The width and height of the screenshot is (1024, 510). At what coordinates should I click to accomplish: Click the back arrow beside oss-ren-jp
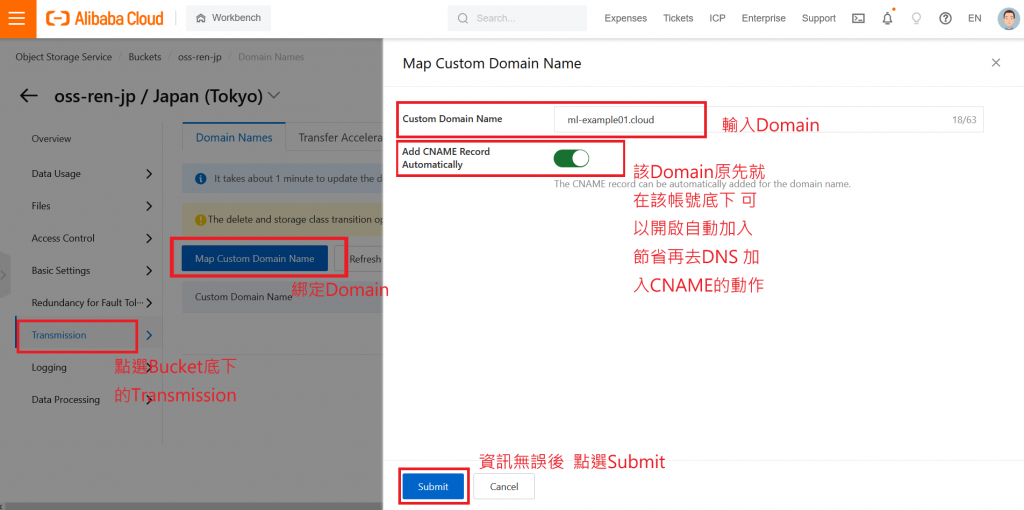pos(29,96)
